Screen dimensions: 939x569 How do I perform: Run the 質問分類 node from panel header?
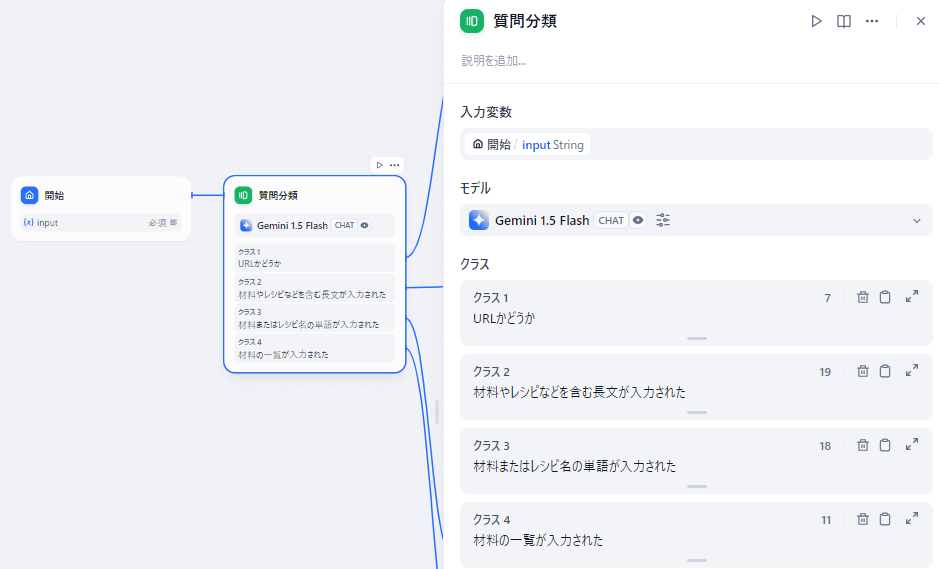coord(816,21)
